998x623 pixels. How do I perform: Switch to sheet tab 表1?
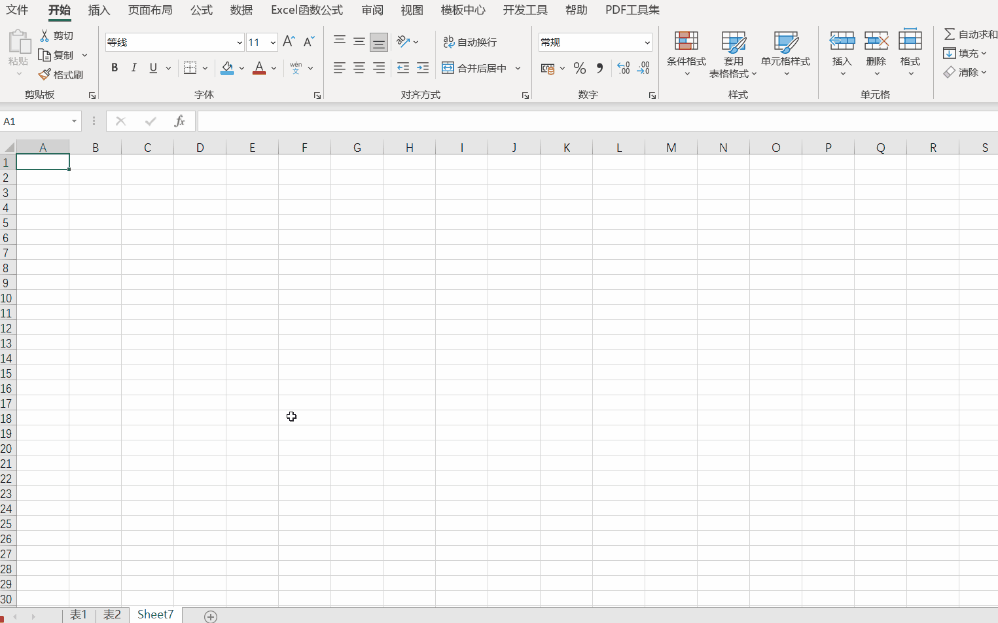click(78, 615)
